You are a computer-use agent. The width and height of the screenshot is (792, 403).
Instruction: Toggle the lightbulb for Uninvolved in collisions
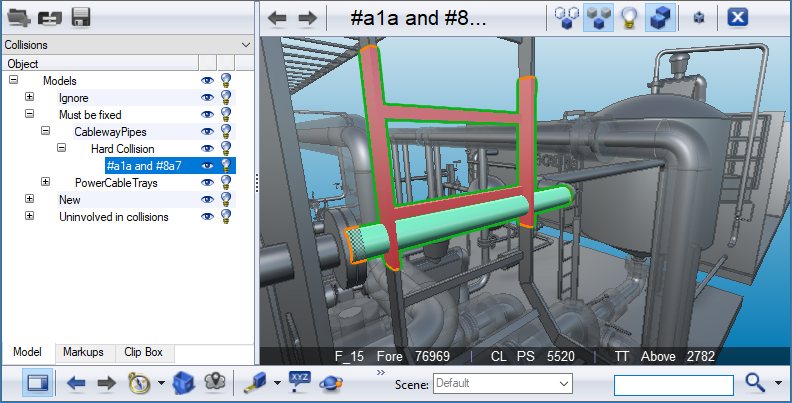tap(226, 217)
